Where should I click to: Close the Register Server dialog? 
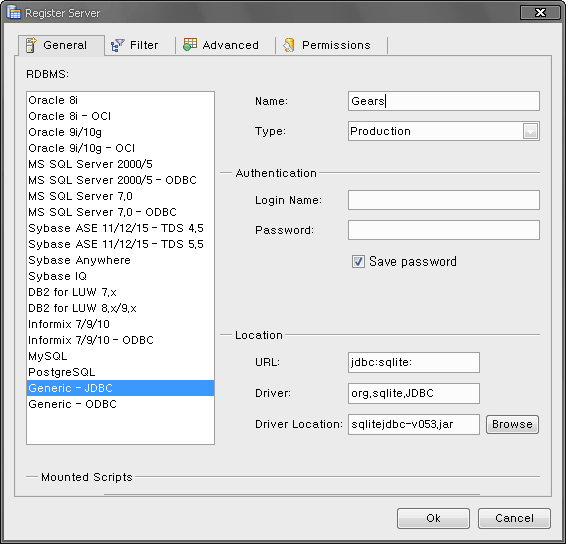540,13
